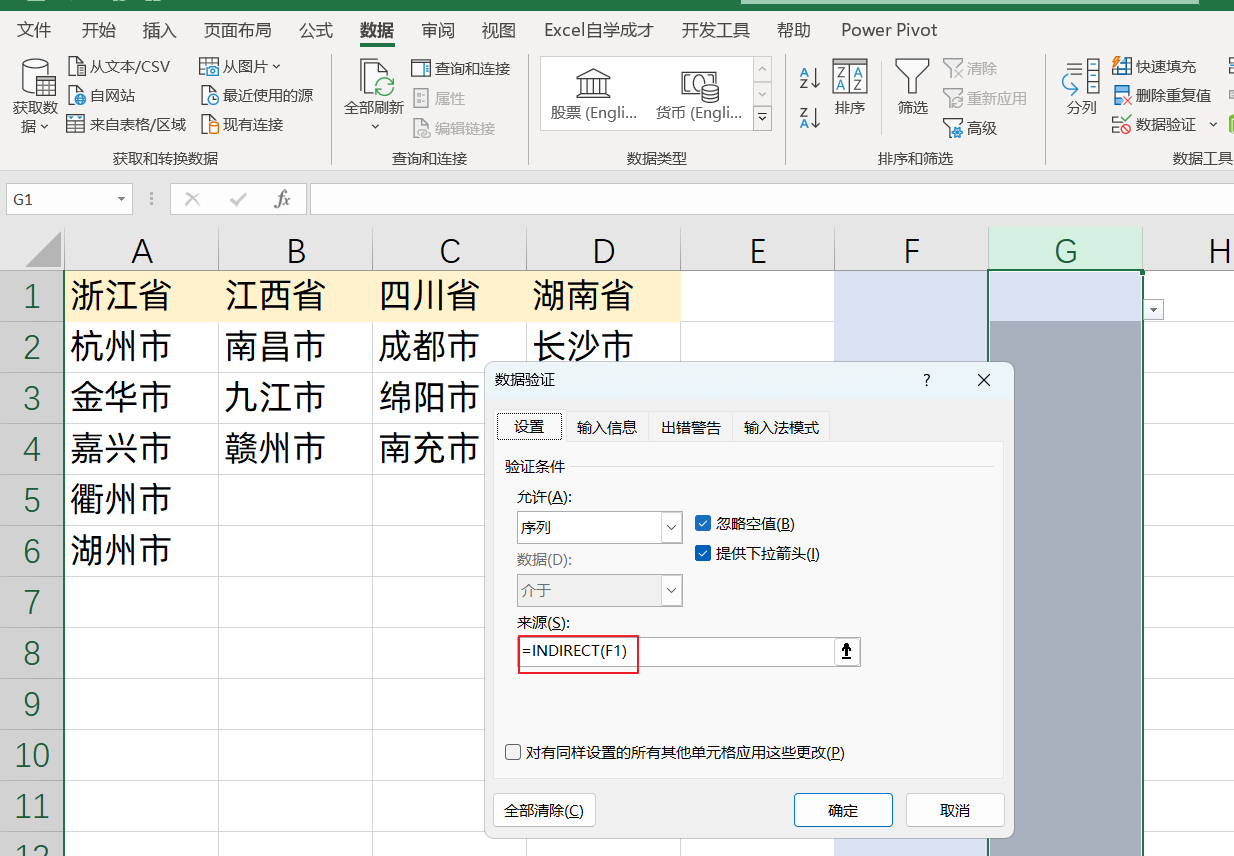Sort ascending A to Z
The height and width of the screenshot is (856, 1234).
pos(810,78)
